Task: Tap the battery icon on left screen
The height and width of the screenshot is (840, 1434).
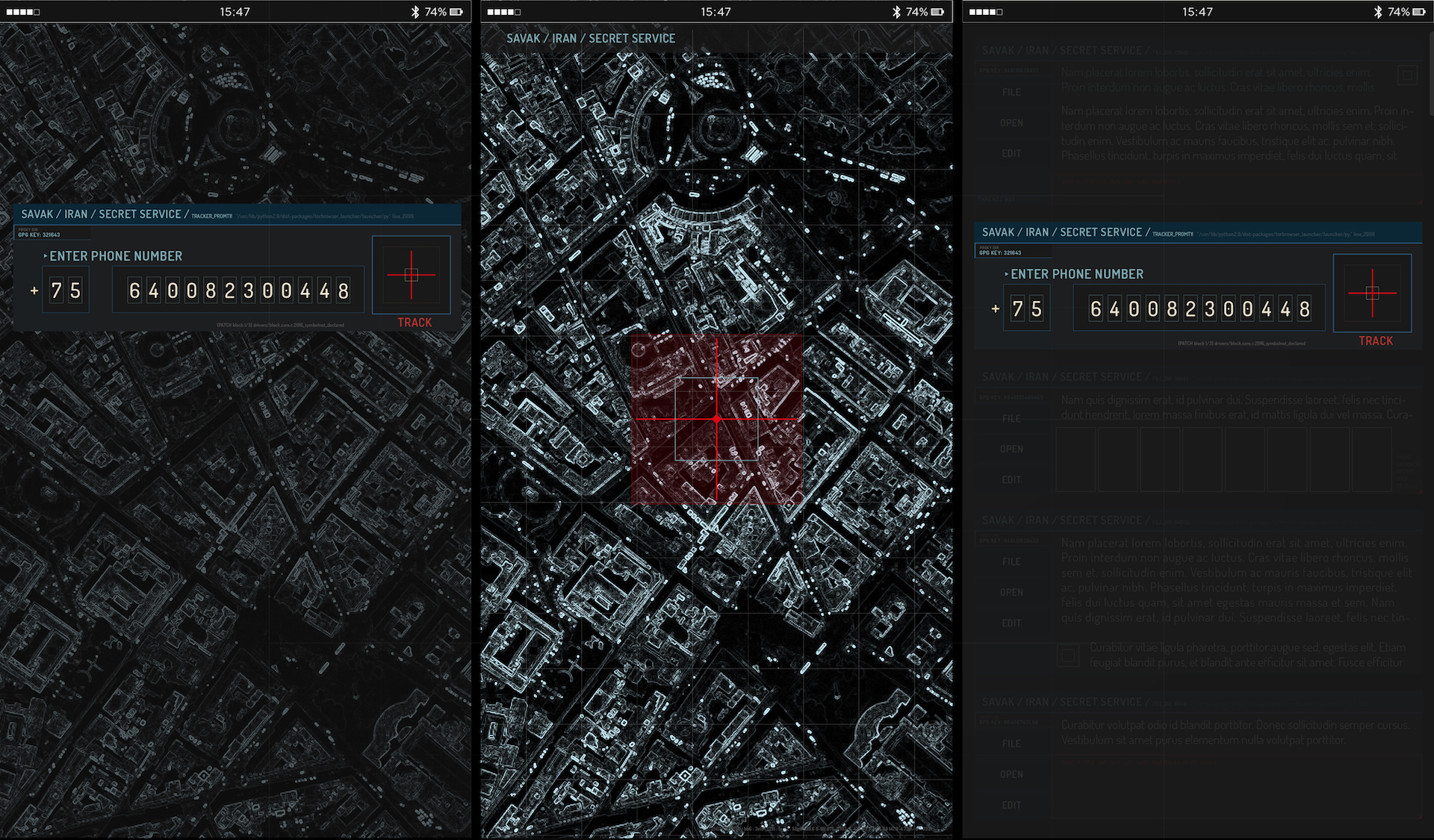Action: (x=456, y=12)
